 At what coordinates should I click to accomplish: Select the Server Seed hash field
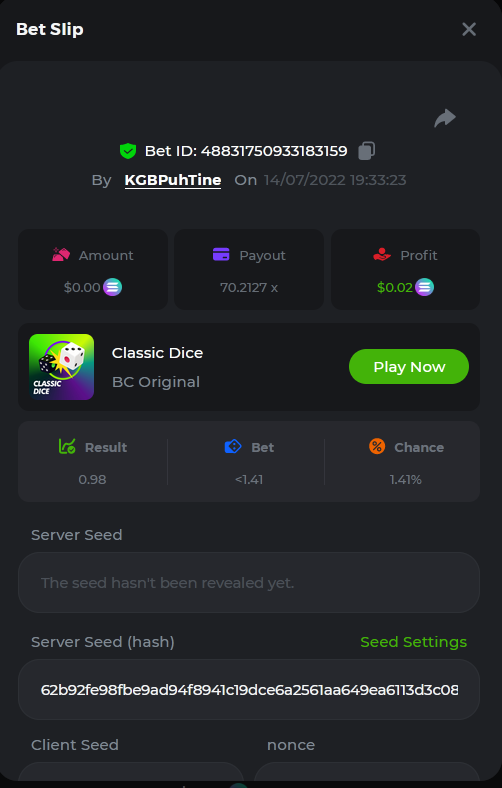coord(249,690)
